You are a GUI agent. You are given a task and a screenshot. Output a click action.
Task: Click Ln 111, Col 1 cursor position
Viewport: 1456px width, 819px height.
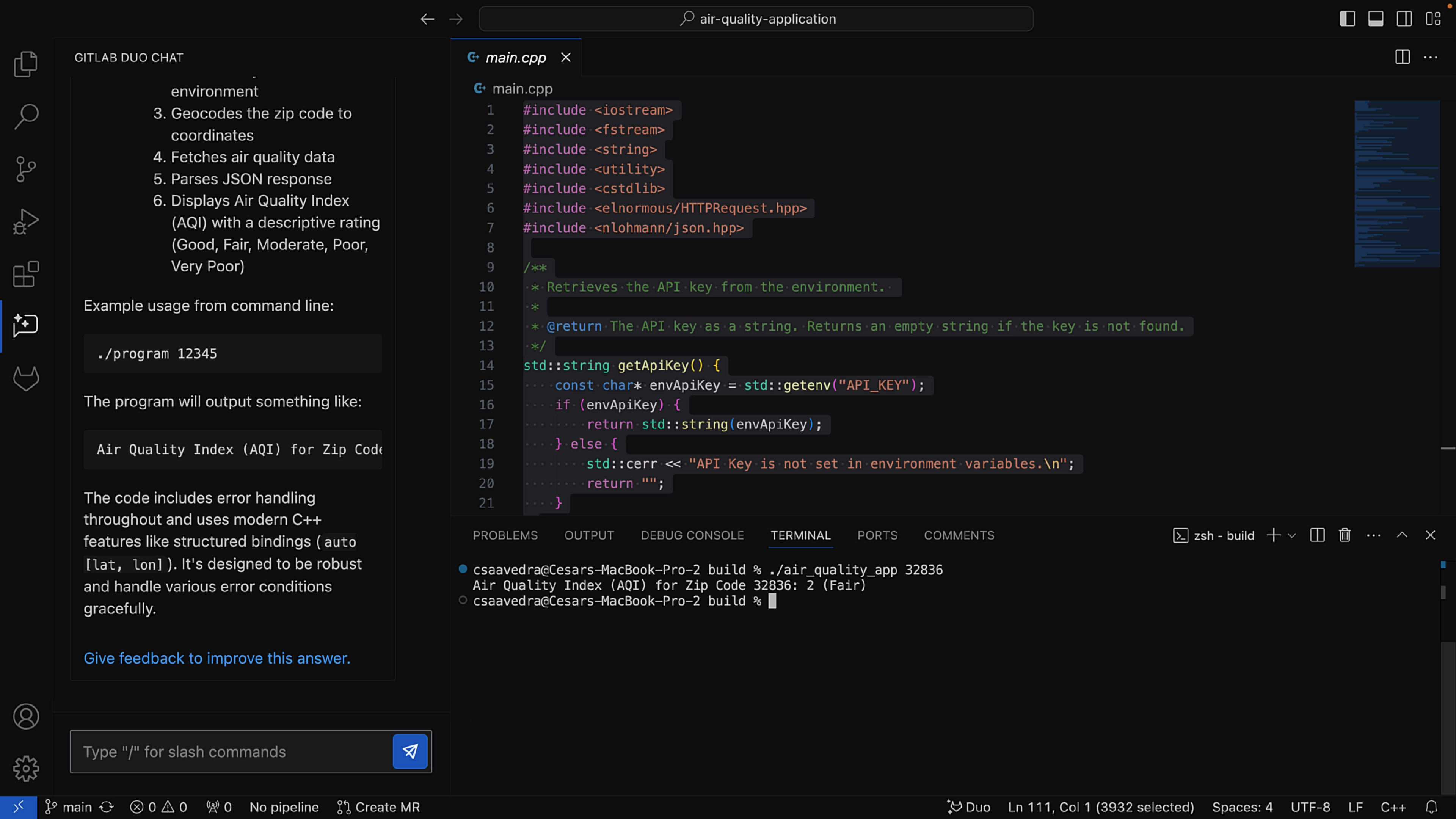point(1101,807)
